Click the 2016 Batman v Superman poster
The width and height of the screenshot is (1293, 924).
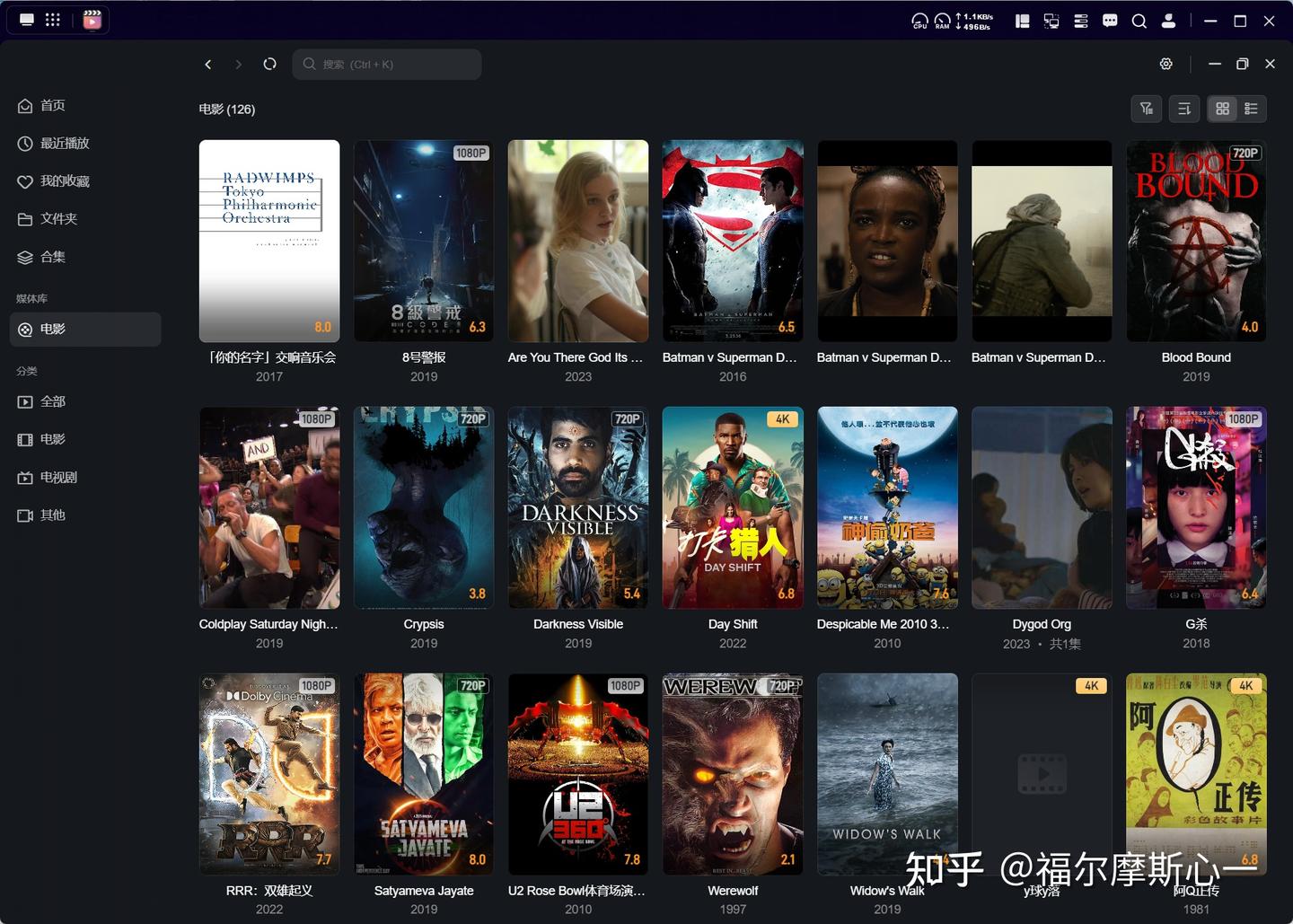click(733, 241)
